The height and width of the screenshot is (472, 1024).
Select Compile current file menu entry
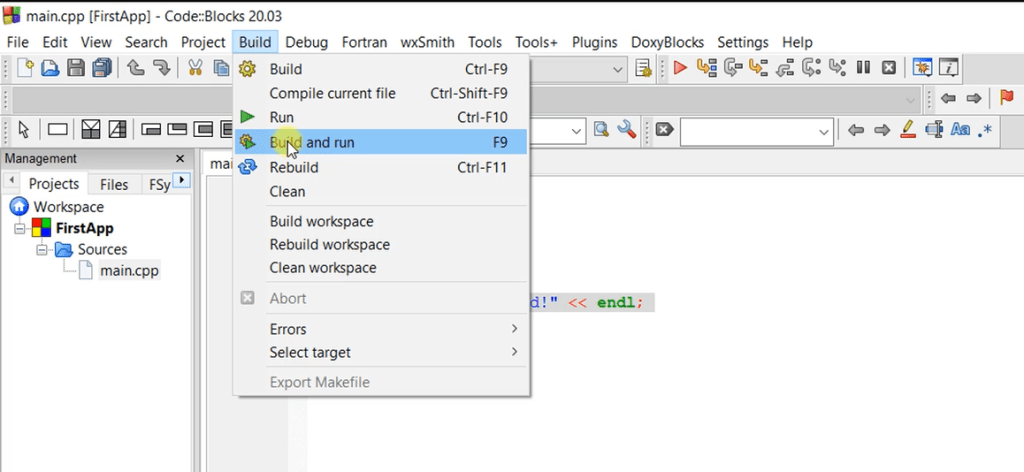click(x=381, y=93)
